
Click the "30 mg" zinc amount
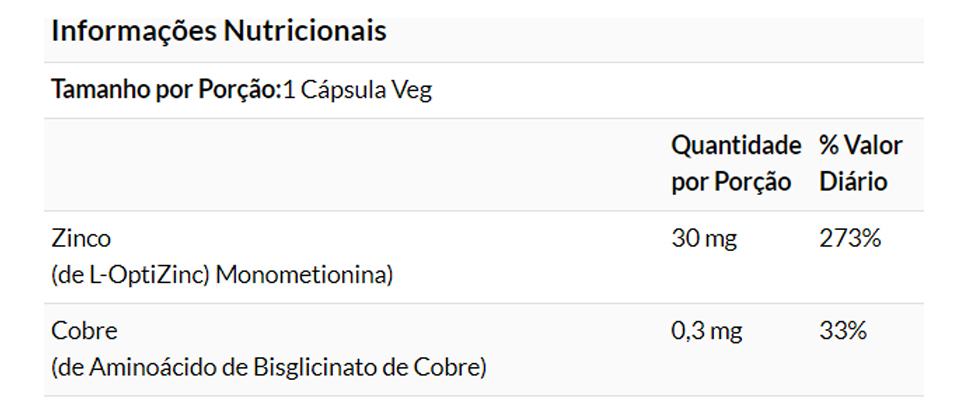tap(703, 239)
